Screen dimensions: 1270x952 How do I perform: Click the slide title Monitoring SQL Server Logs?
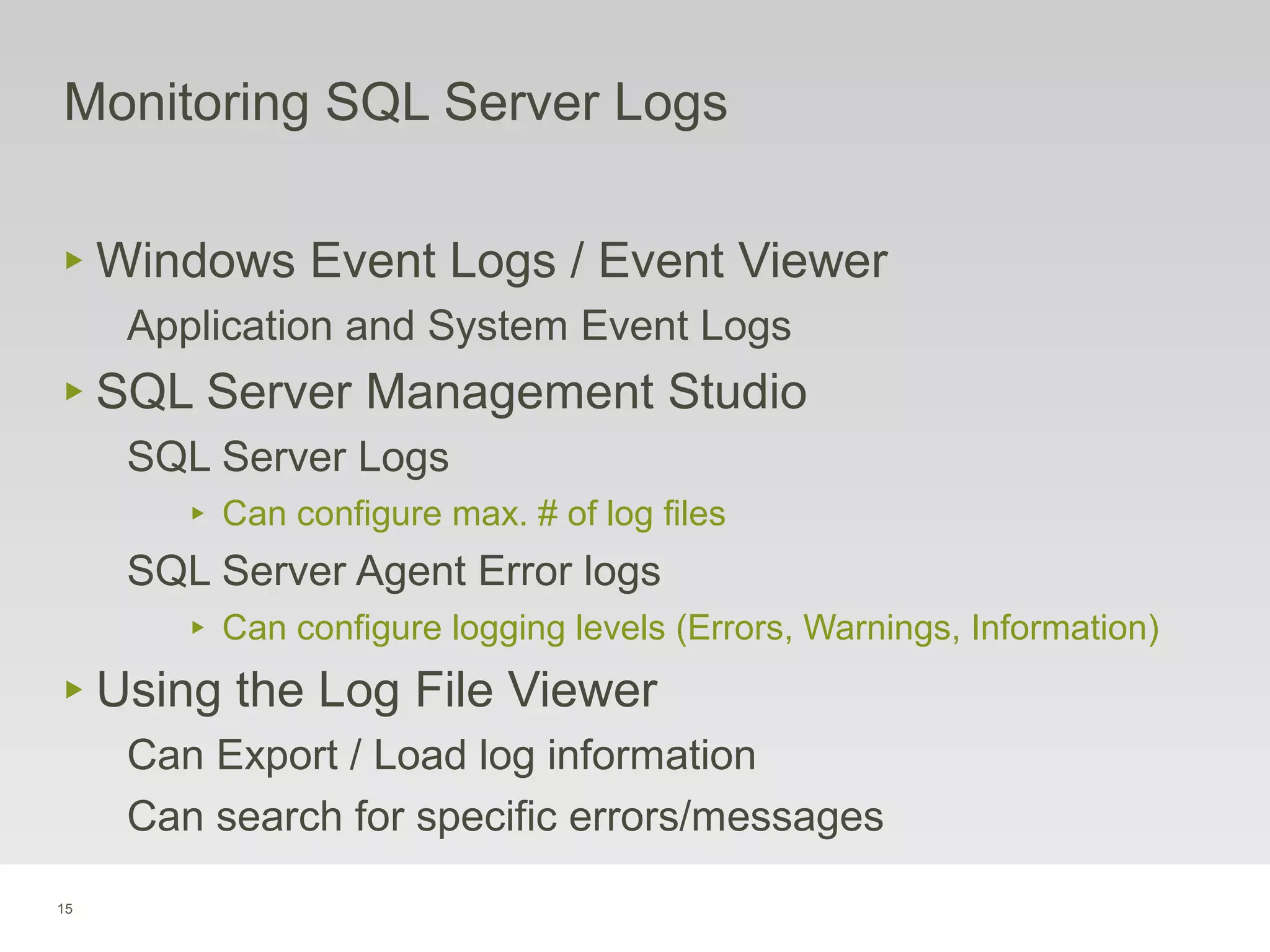point(395,103)
